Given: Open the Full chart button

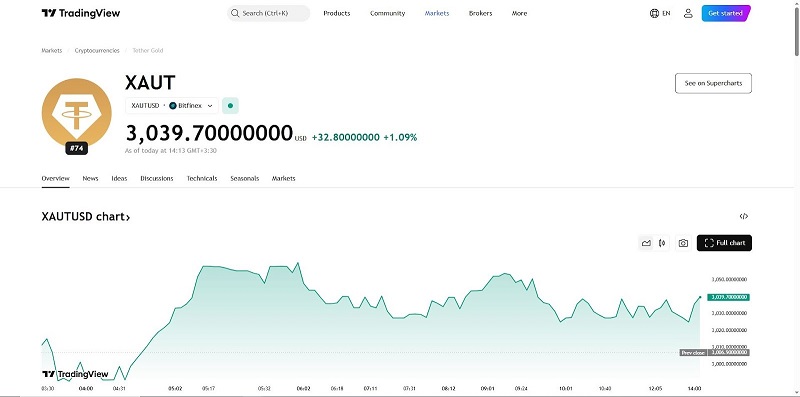Looking at the screenshot, I should pos(724,243).
